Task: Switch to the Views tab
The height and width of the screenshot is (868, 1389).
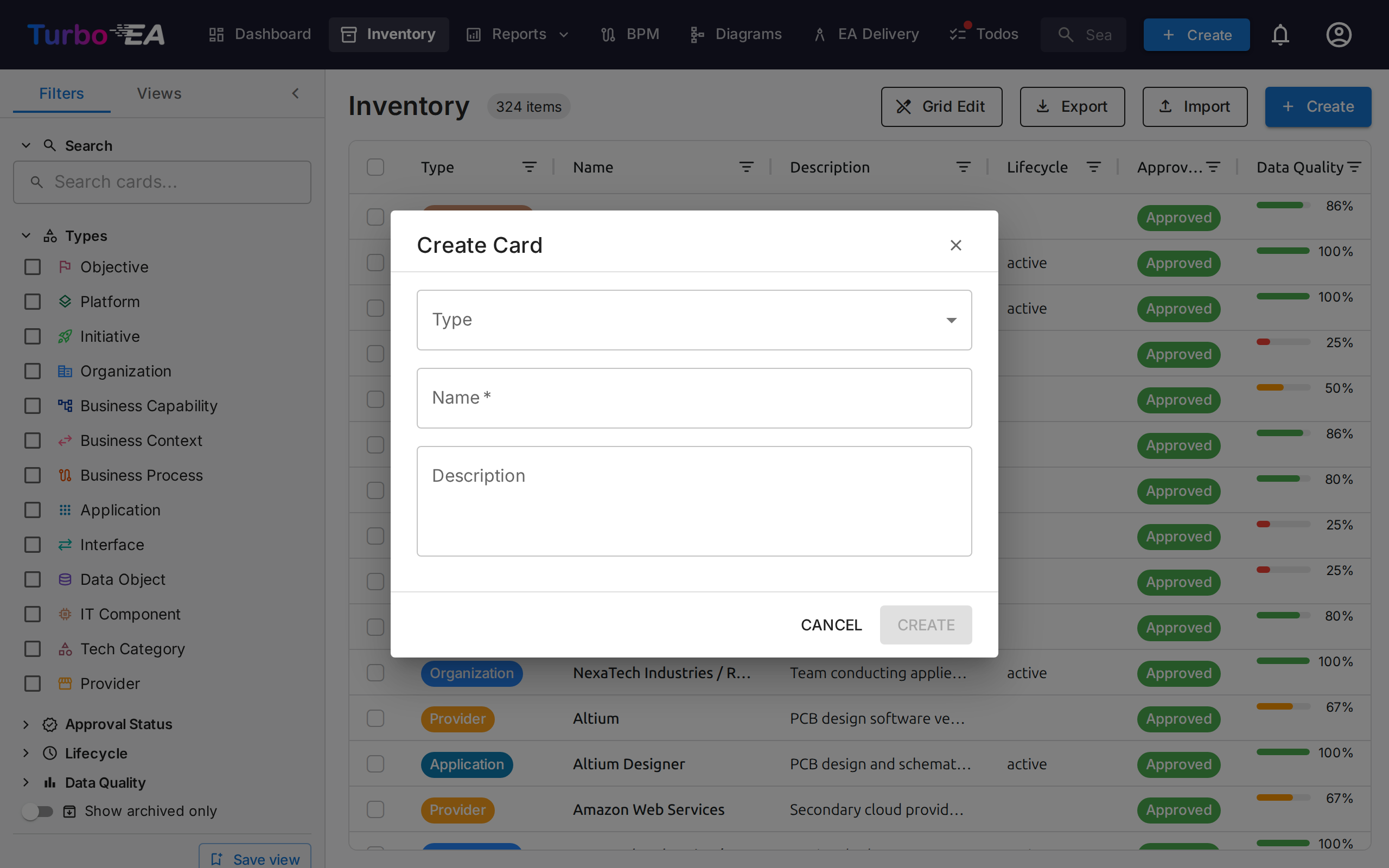Action: coord(159,93)
